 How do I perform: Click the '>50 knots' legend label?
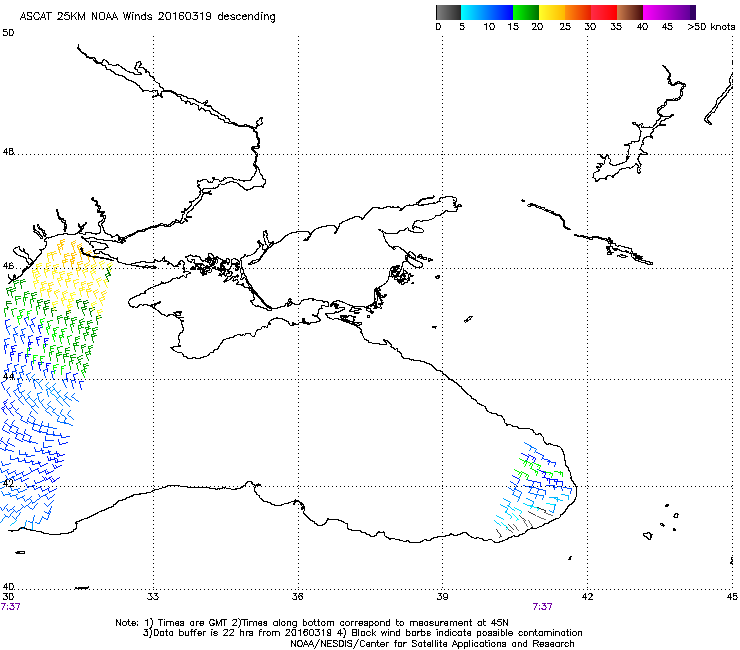pos(711,27)
